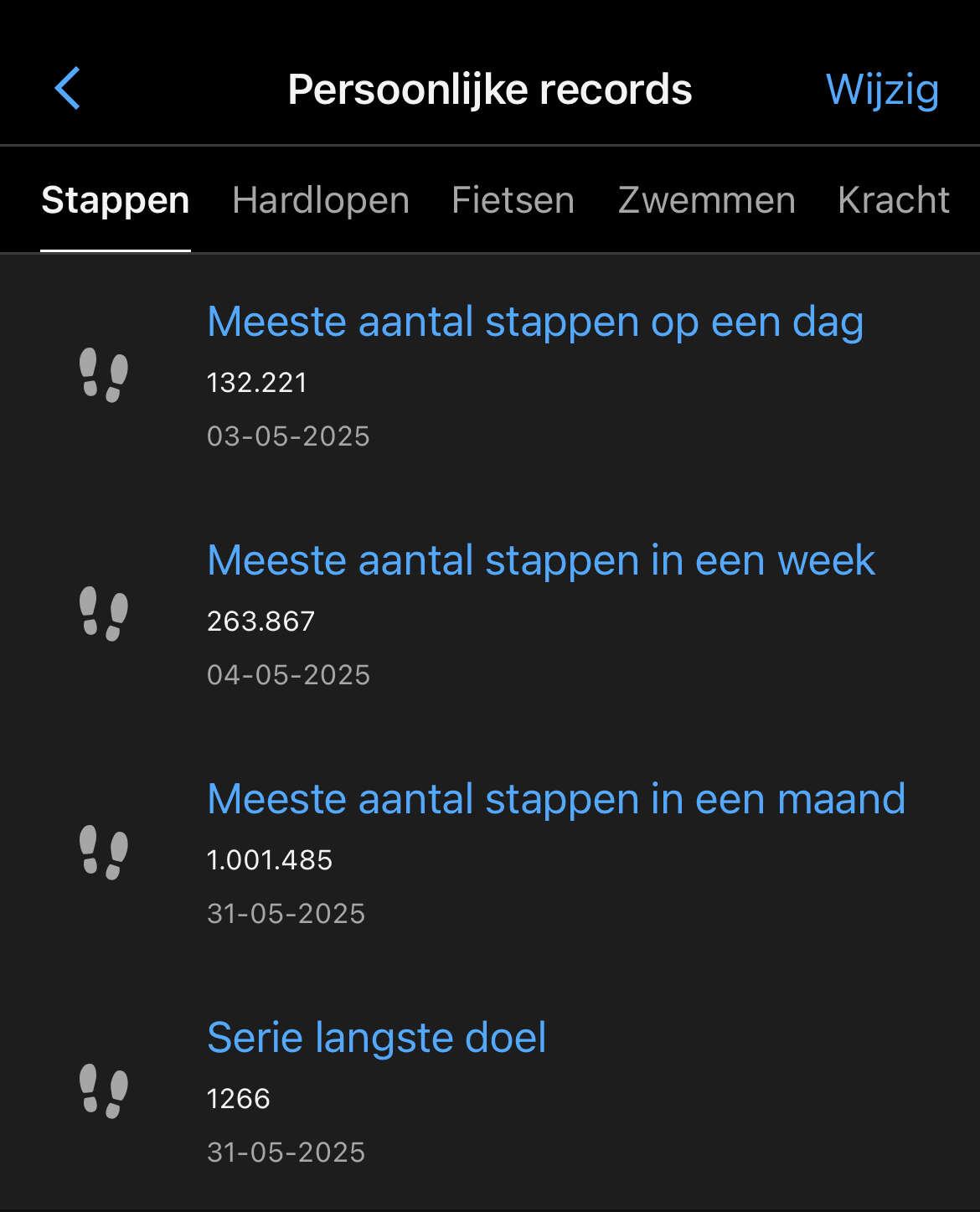Click footsteps icon beside daily steps record

(104, 376)
